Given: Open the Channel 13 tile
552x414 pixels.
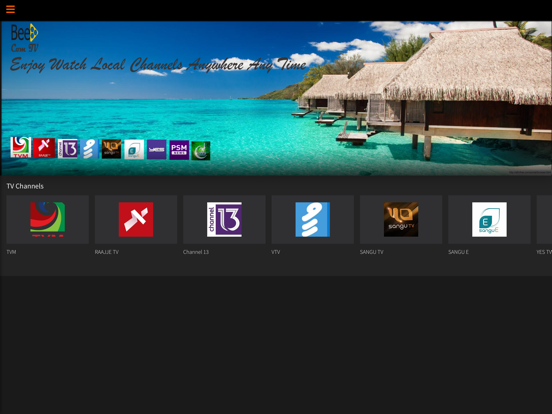Looking at the screenshot, I should [224, 219].
